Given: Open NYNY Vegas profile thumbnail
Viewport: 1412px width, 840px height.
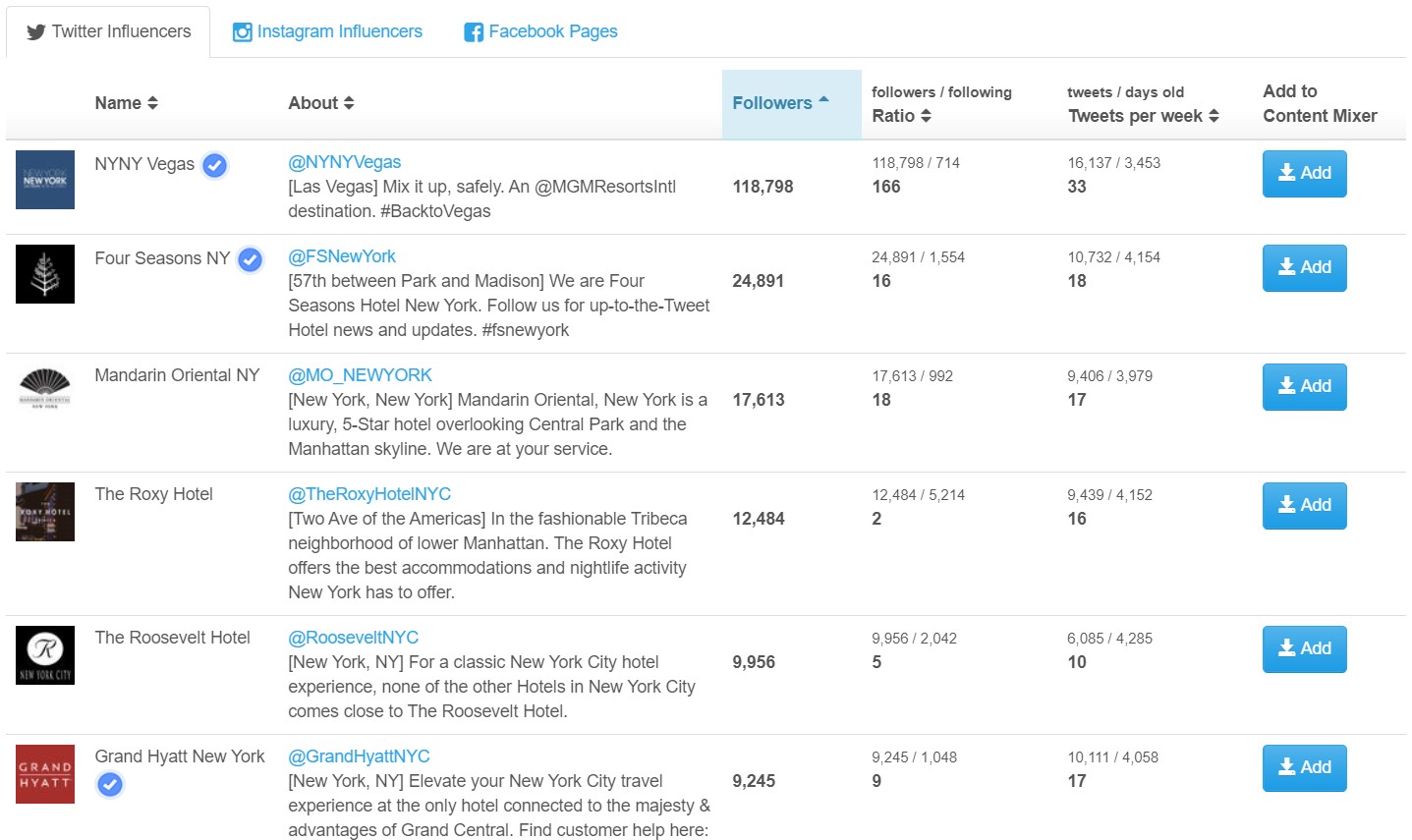Looking at the screenshot, I should (x=45, y=180).
